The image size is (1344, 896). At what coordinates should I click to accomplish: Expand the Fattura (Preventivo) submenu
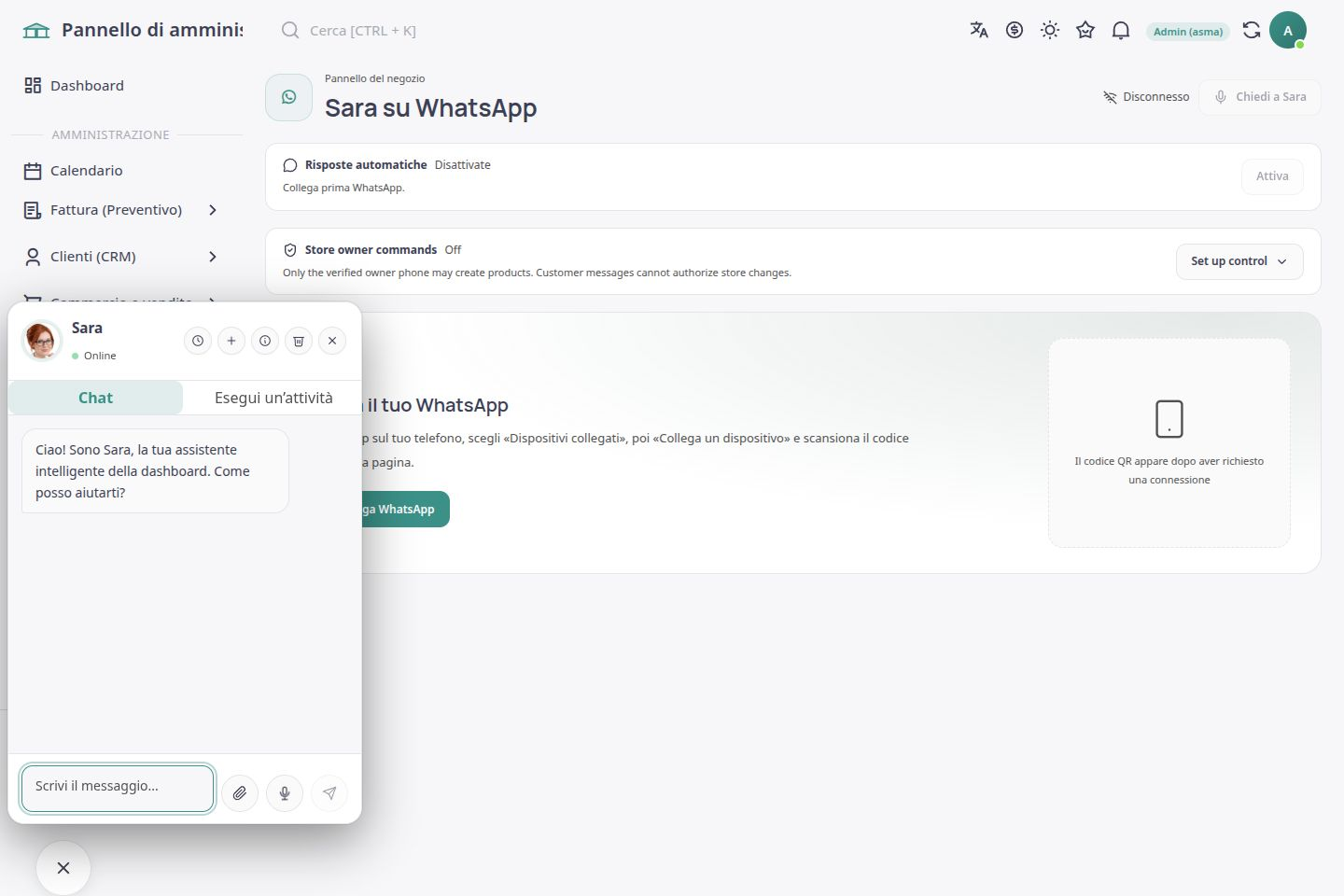click(x=121, y=210)
